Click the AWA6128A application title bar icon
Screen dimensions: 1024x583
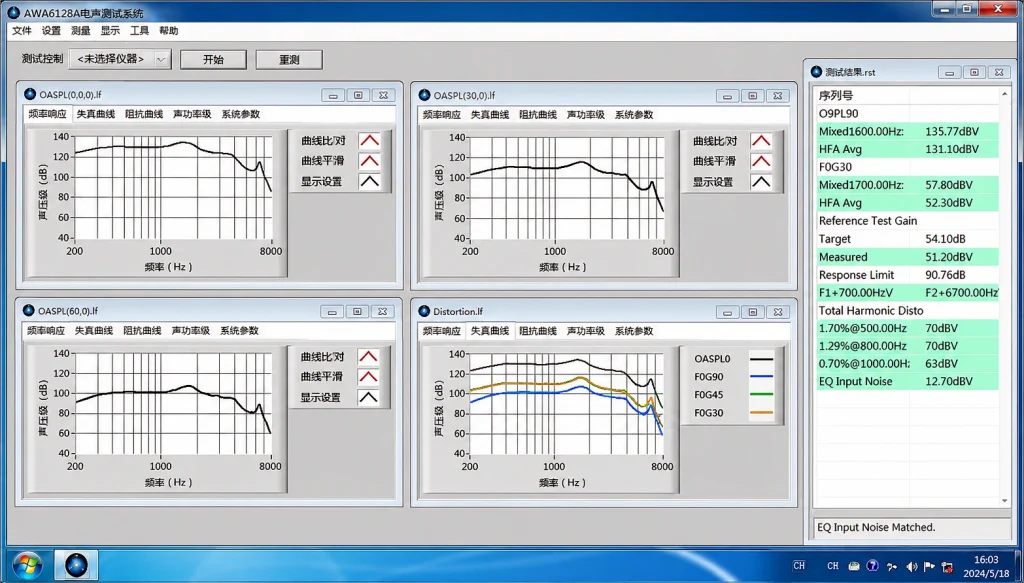pos(13,11)
